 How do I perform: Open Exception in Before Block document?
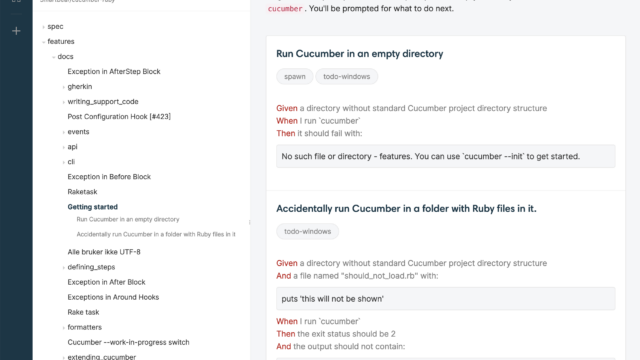click(109, 177)
